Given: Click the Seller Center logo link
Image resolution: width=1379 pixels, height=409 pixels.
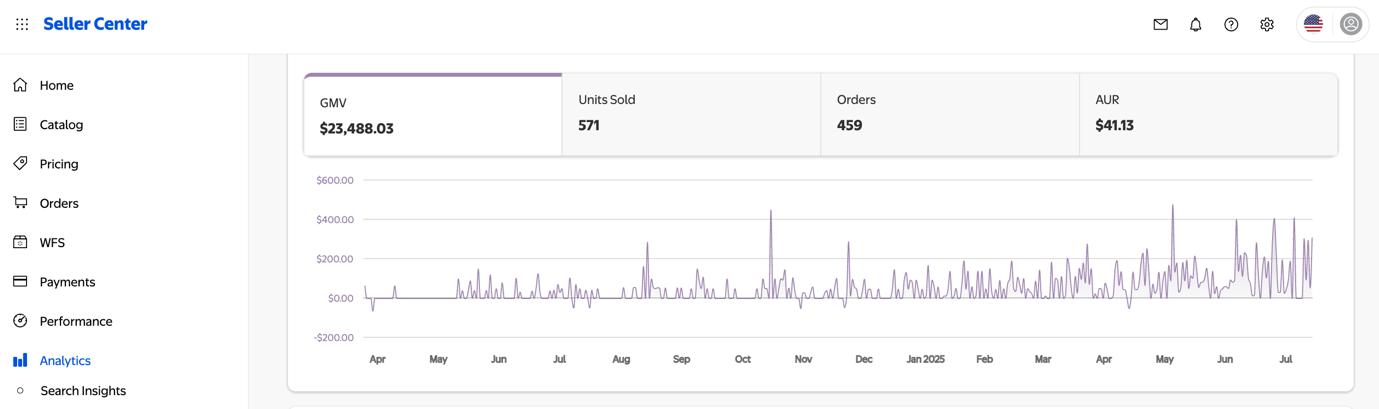Looking at the screenshot, I should point(95,24).
